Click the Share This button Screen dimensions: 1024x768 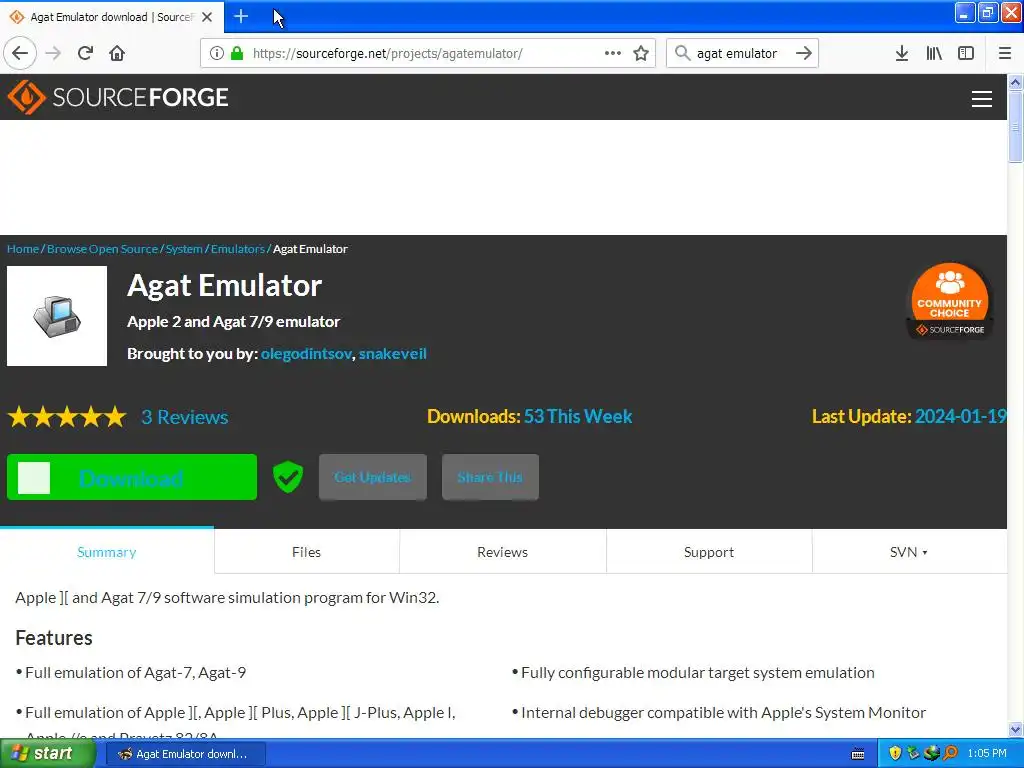tap(490, 477)
